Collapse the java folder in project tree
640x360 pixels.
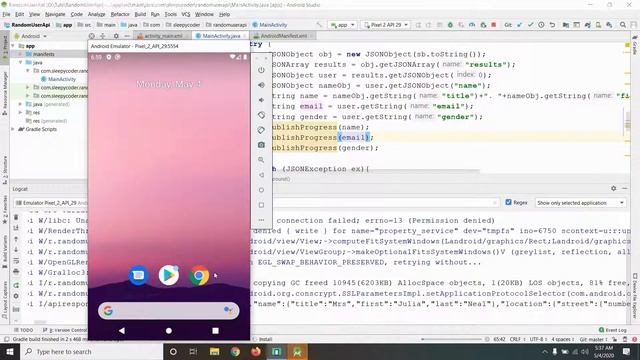(x=20, y=62)
